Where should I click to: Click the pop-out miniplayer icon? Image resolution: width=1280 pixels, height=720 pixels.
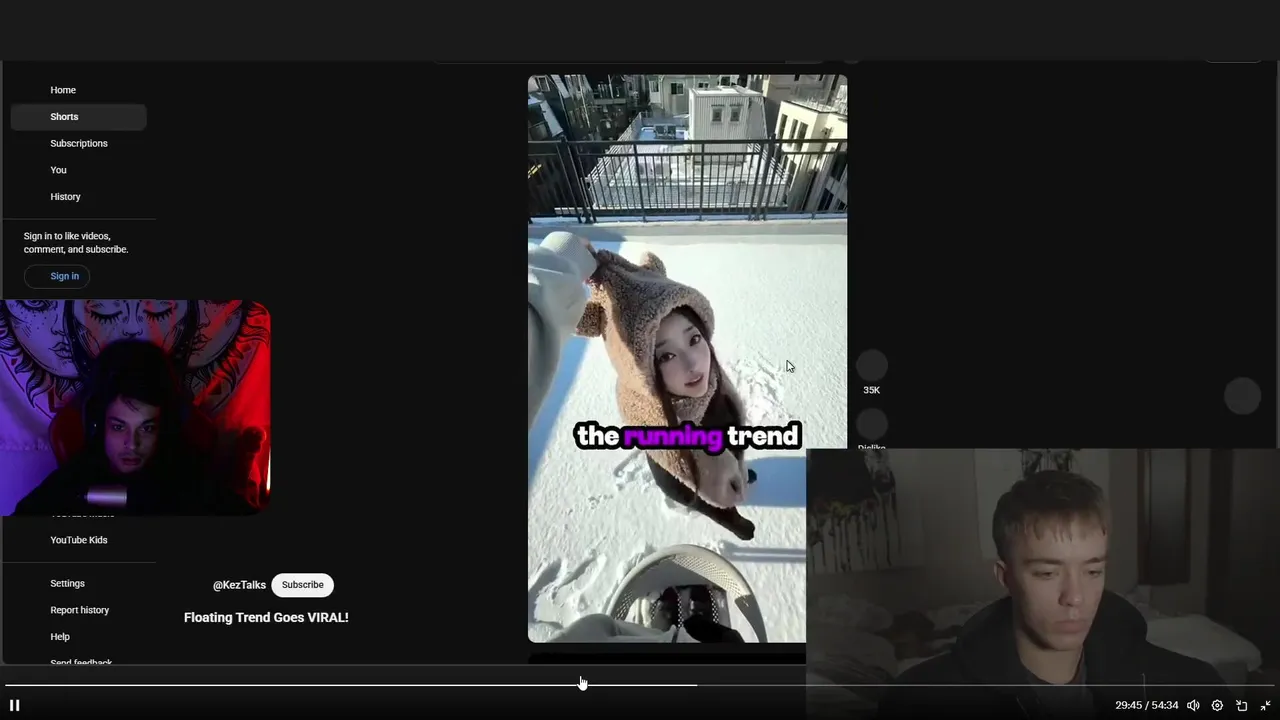1242,705
